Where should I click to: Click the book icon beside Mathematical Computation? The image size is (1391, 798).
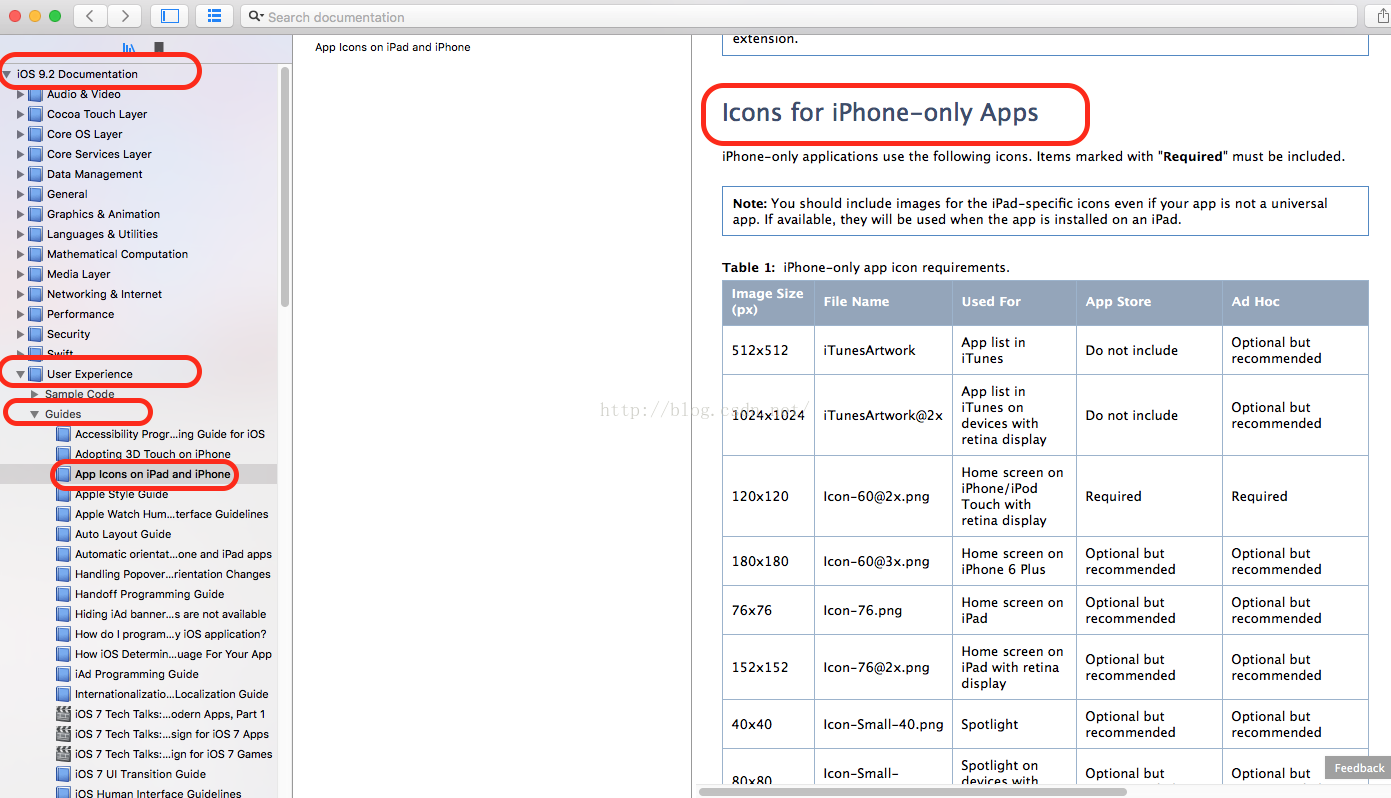pos(36,254)
